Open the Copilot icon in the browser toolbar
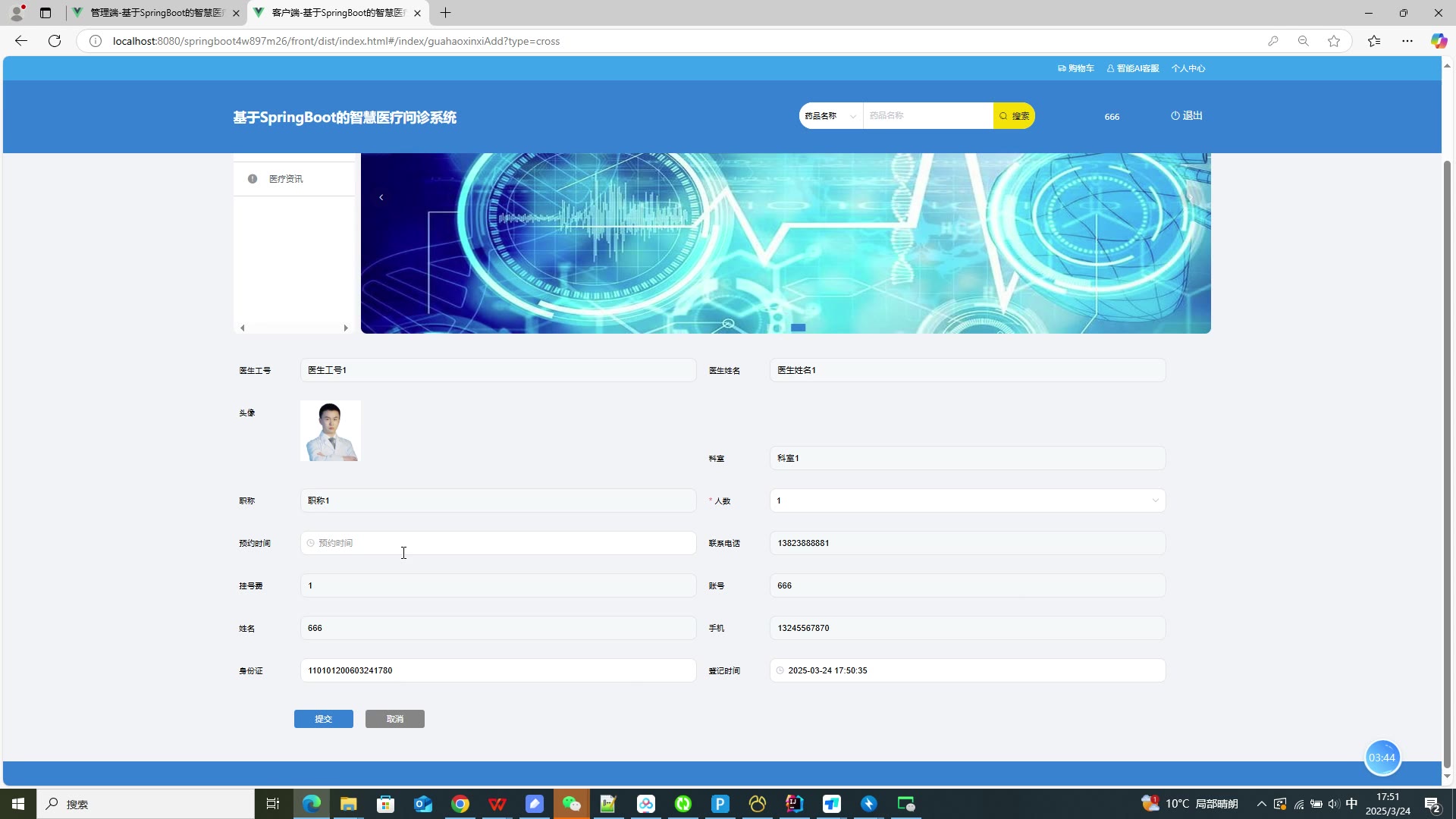1456x819 pixels. 1438,41
